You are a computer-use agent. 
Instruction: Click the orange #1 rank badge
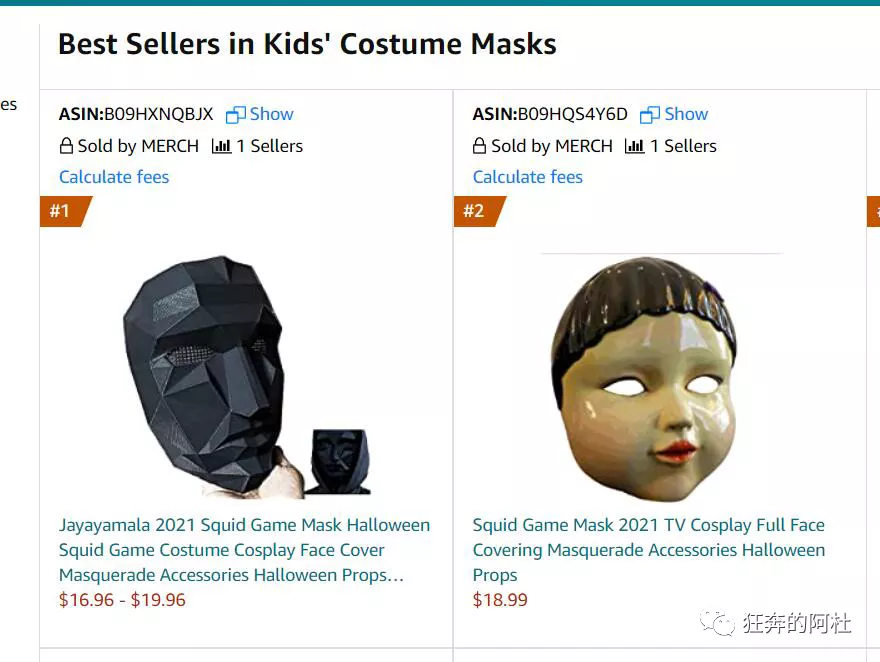[62, 211]
